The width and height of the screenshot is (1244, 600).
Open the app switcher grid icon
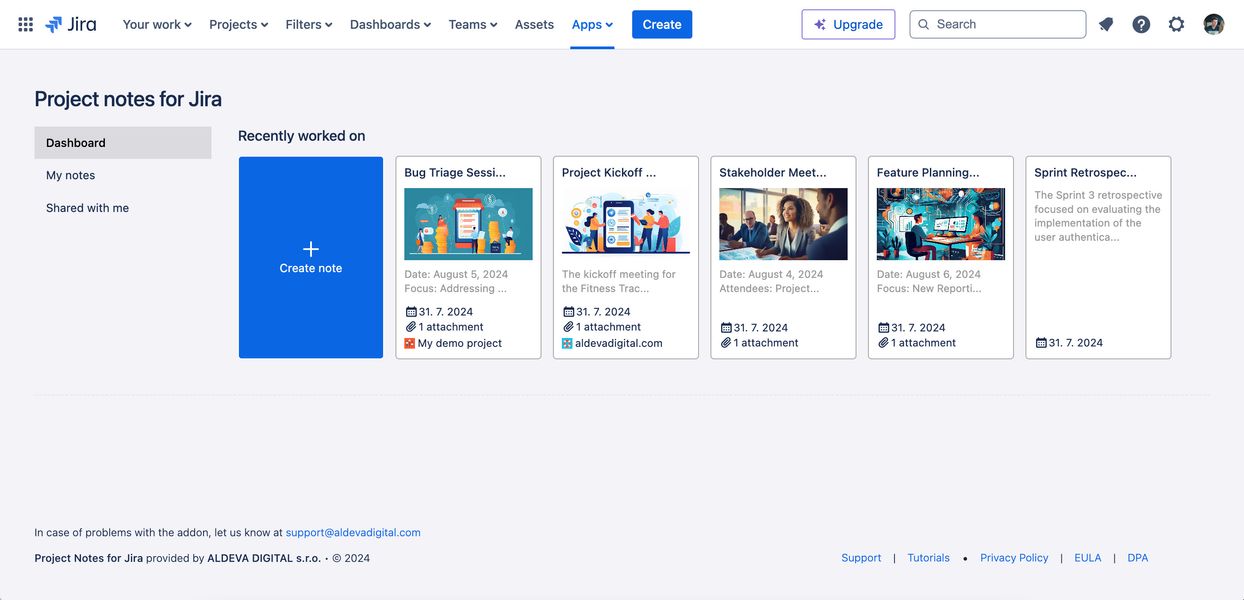click(x=26, y=24)
